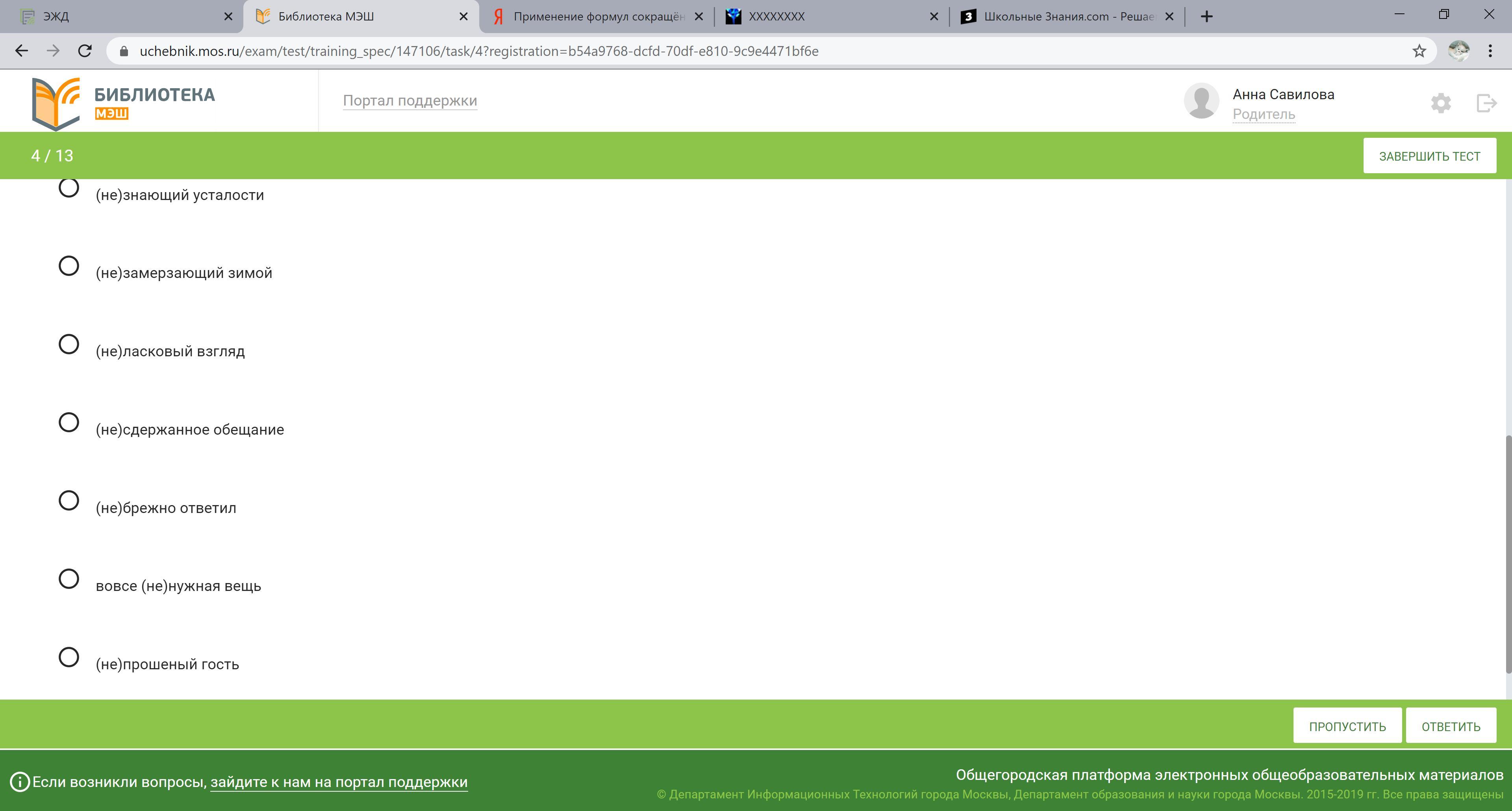Image resolution: width=1512 pixels, height=811 pixels.
Task: Select "вовсе (не)нужная вещь" option
Action: click(x=69, y=579)
